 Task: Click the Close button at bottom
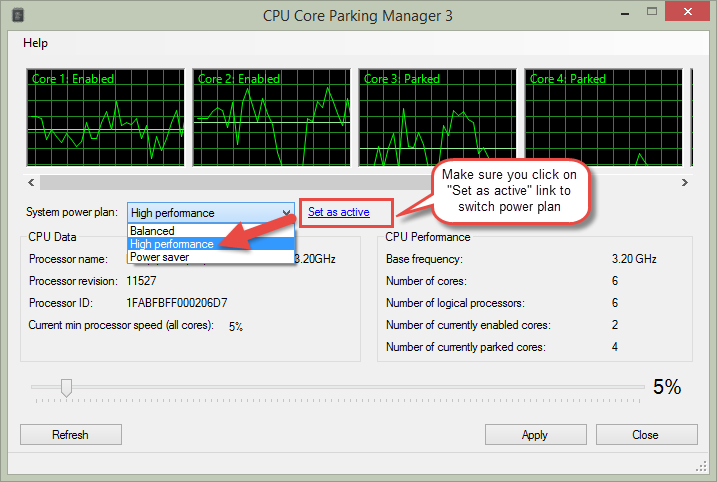coord(646,434)
